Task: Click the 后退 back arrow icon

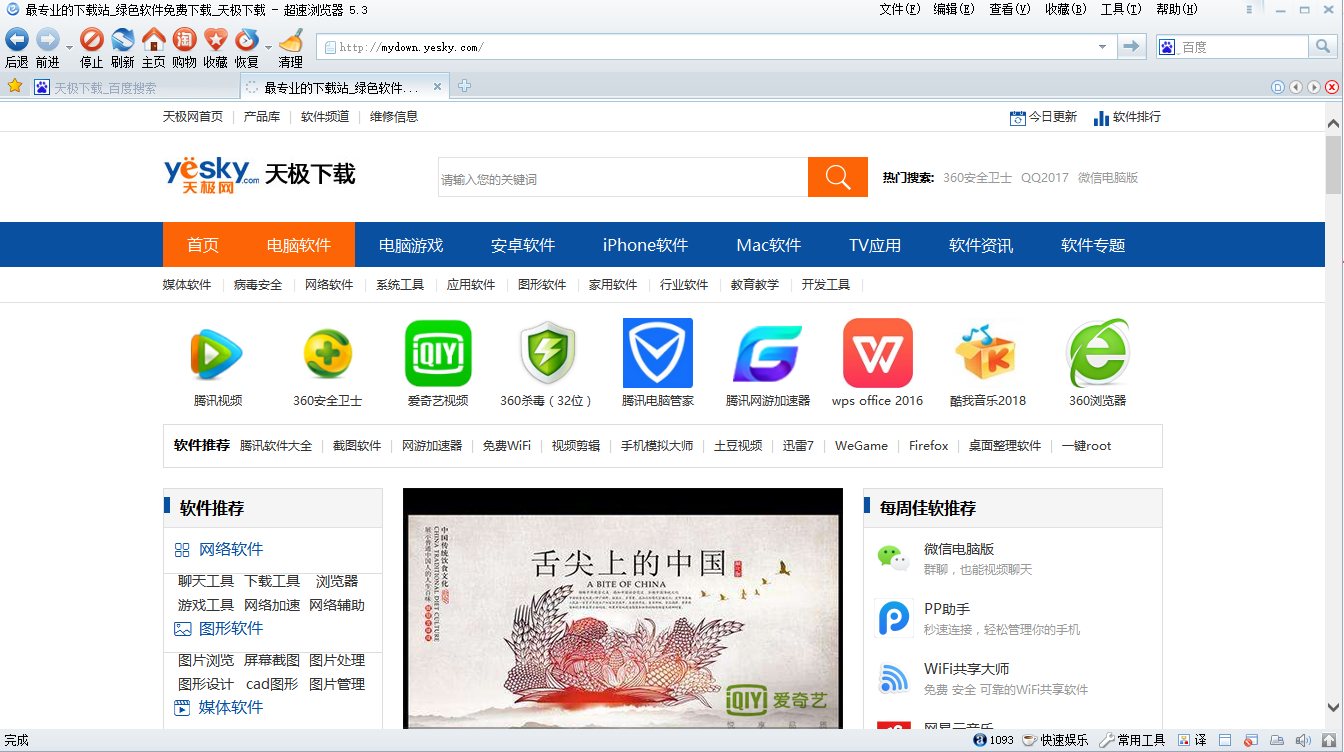Action: pos(17,40)
